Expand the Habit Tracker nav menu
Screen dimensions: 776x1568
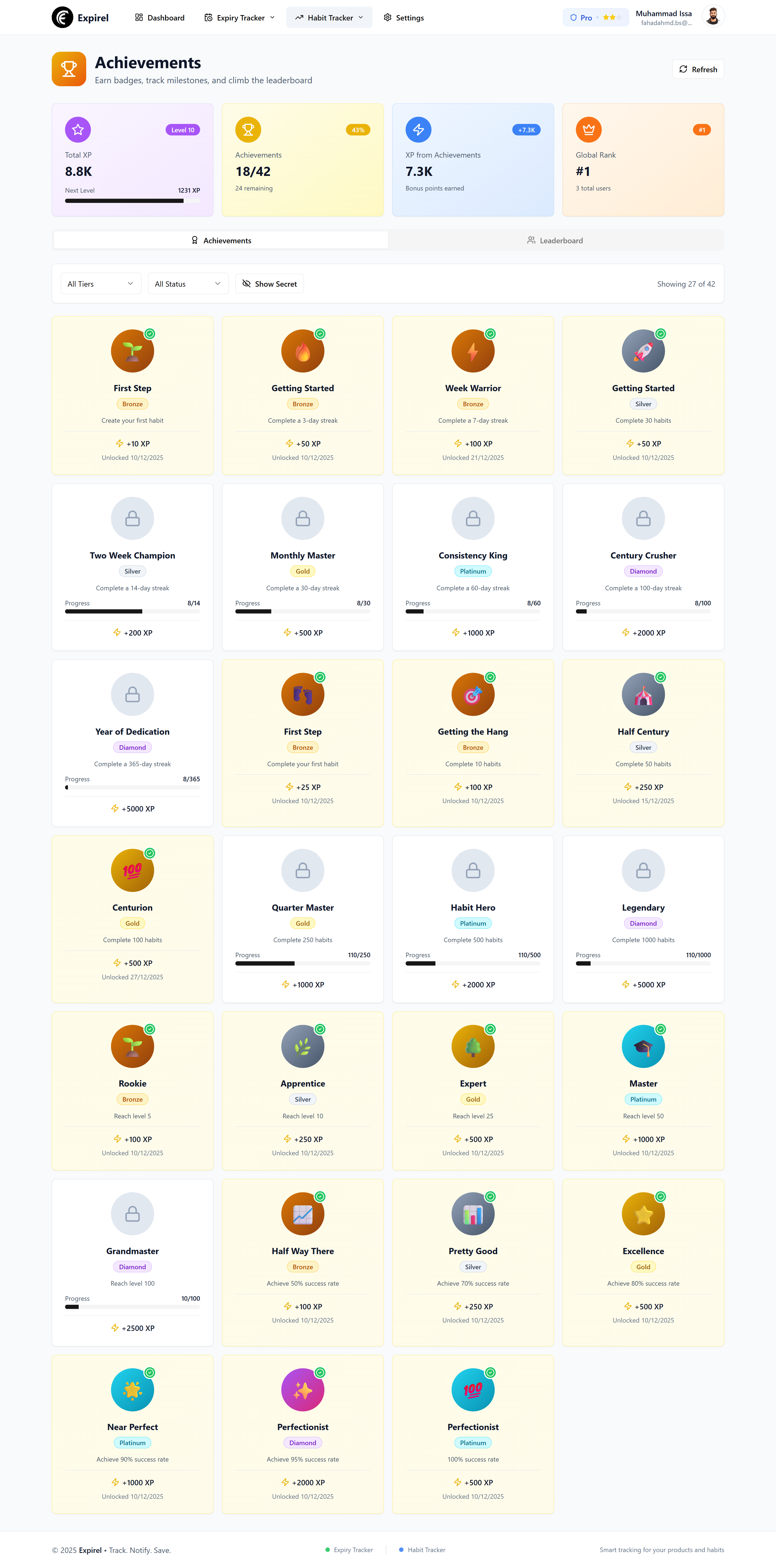[329, 18]
